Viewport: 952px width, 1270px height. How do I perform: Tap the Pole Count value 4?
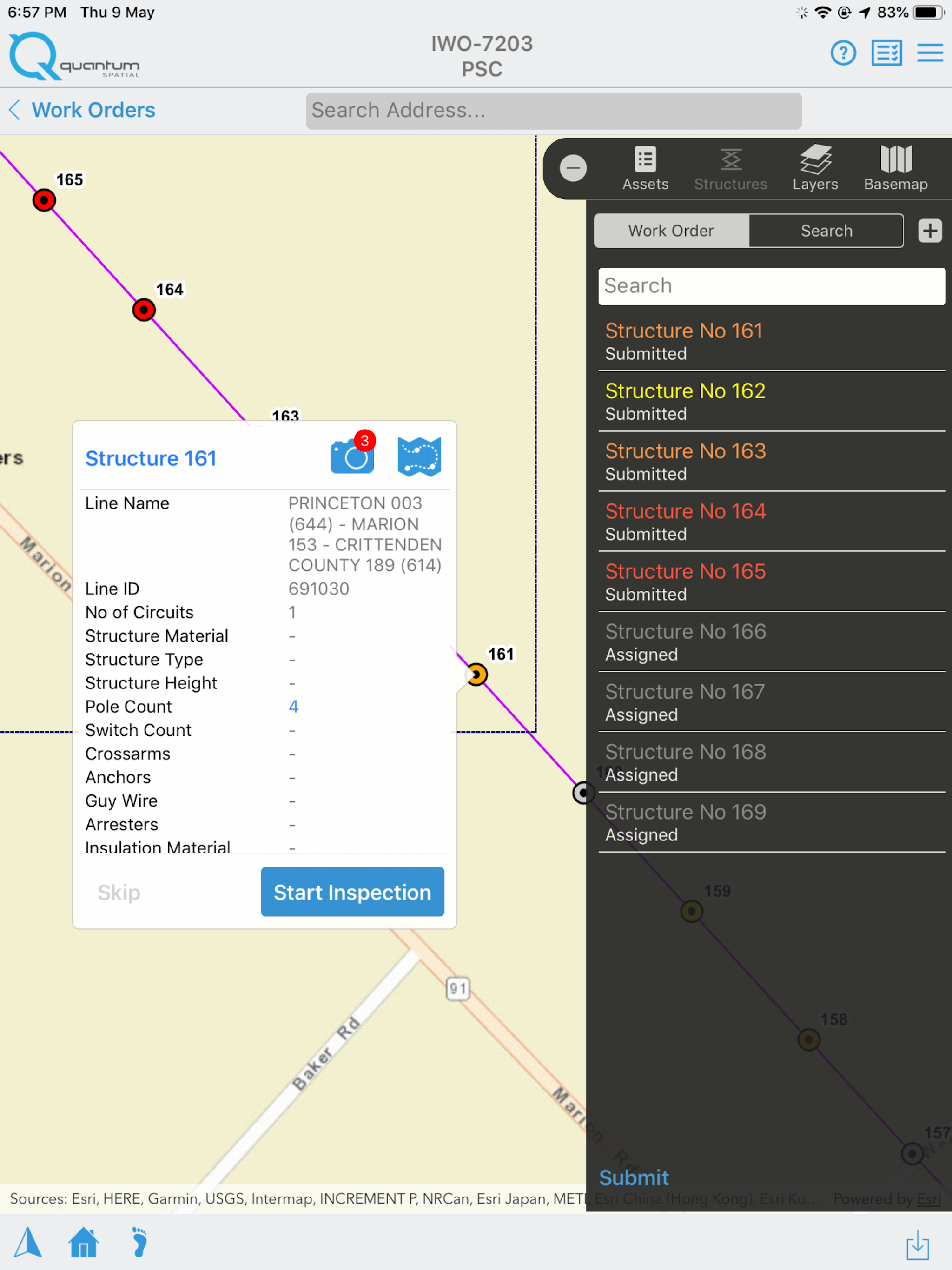click(x=293, y=706)
